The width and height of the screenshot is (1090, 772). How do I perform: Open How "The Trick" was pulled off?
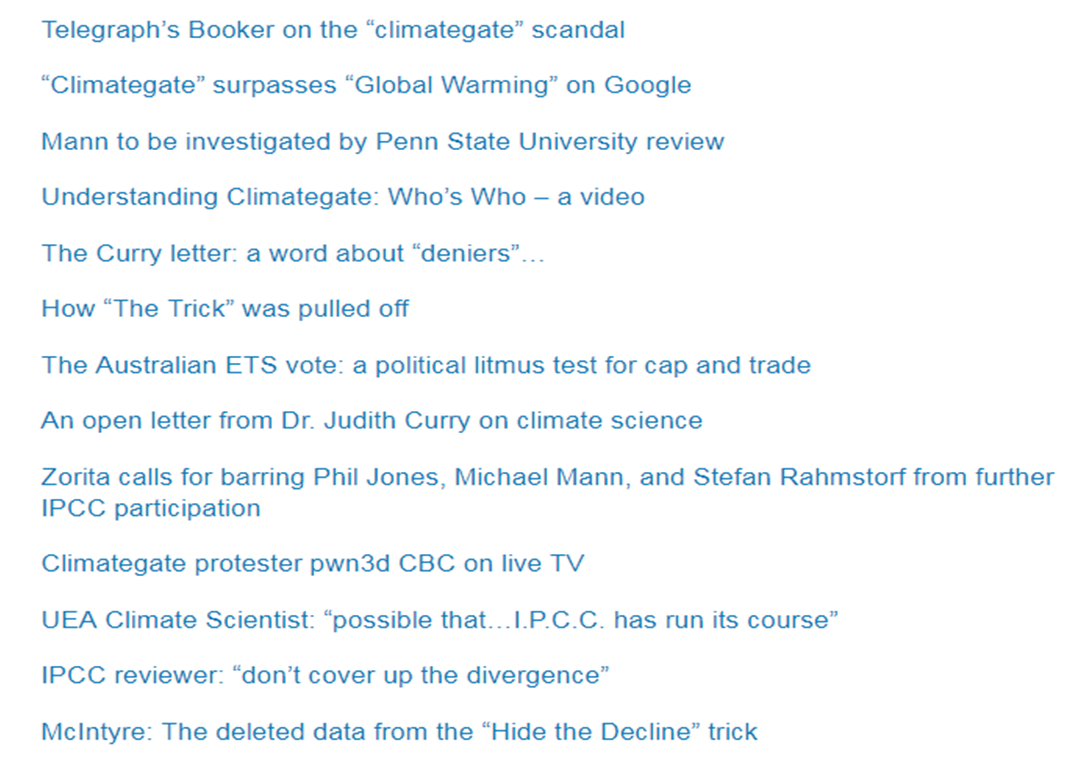224,309
